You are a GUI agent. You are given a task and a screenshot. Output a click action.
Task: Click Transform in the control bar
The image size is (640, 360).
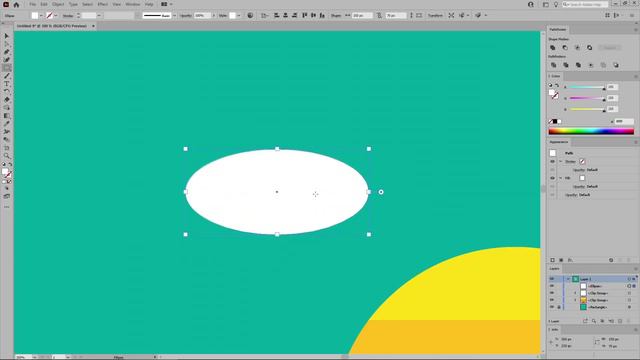pos(435,16)
